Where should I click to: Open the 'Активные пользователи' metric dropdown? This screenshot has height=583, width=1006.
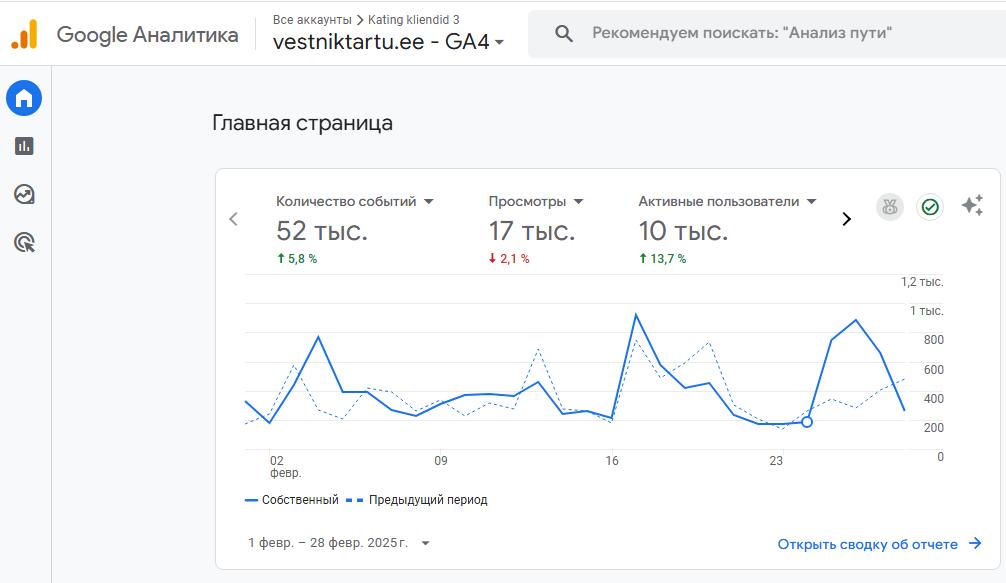click(x=727, y=201)
